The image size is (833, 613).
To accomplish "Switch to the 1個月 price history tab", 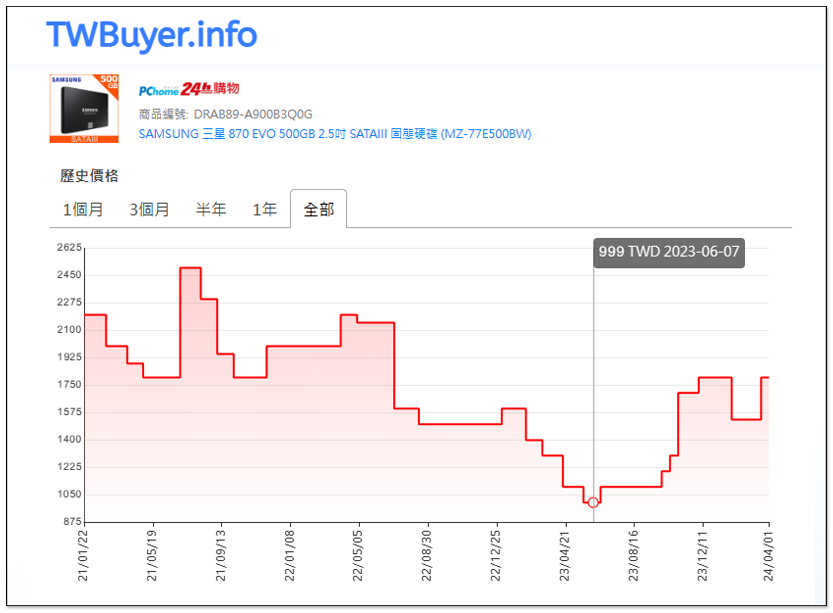I will coord(82,210).
